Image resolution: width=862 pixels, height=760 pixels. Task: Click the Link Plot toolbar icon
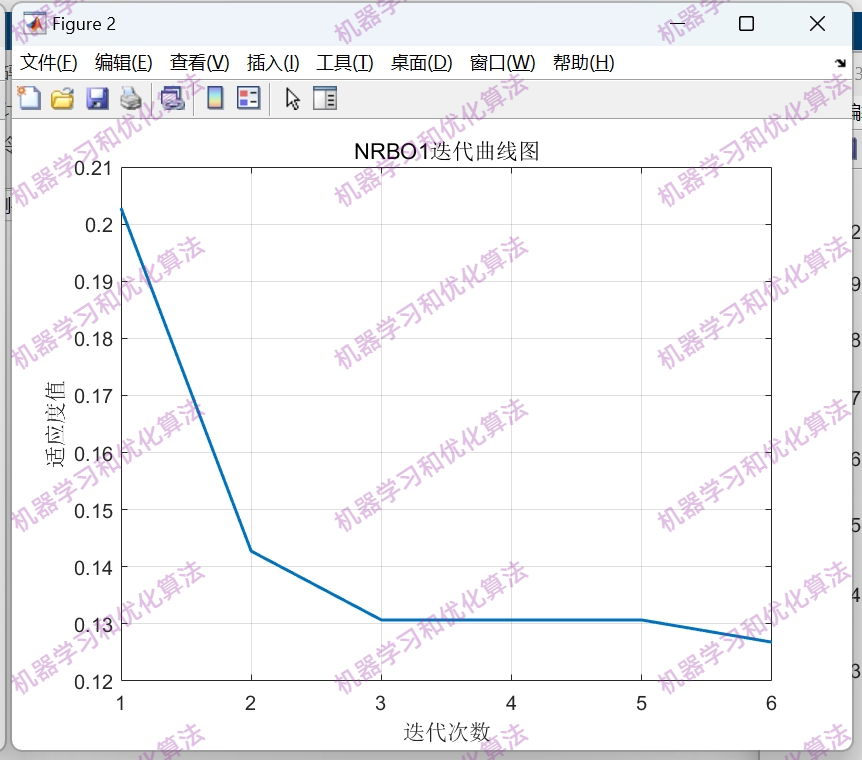[x=172, y=99]
